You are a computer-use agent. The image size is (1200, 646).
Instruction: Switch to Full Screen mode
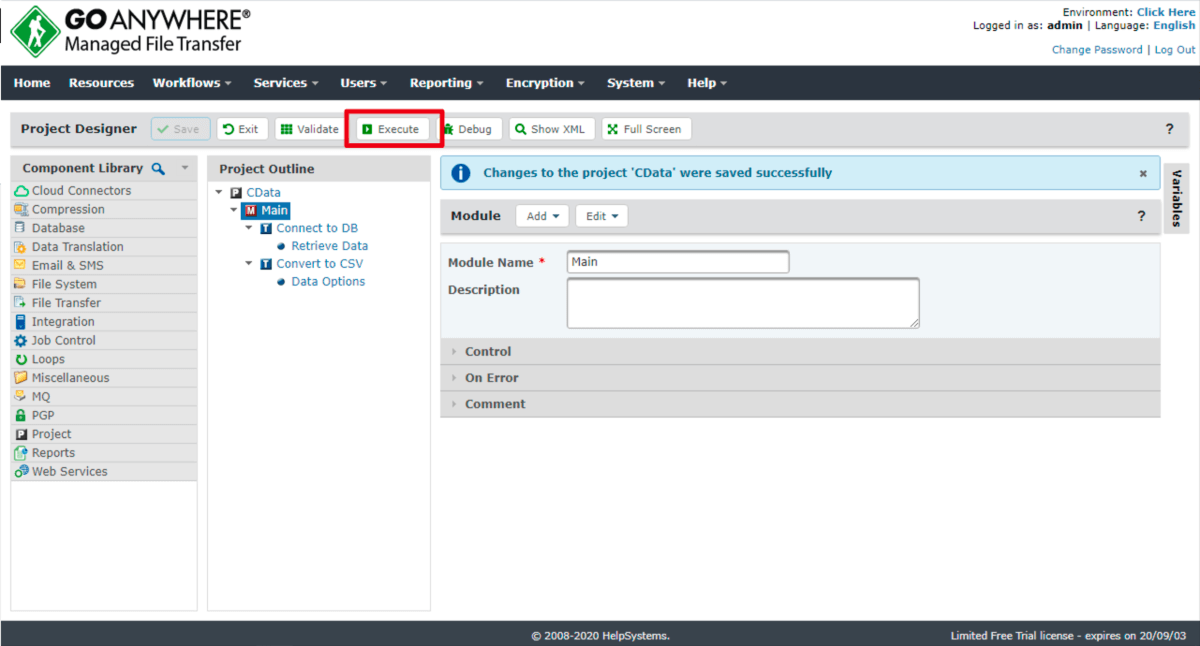coord(646,129)
